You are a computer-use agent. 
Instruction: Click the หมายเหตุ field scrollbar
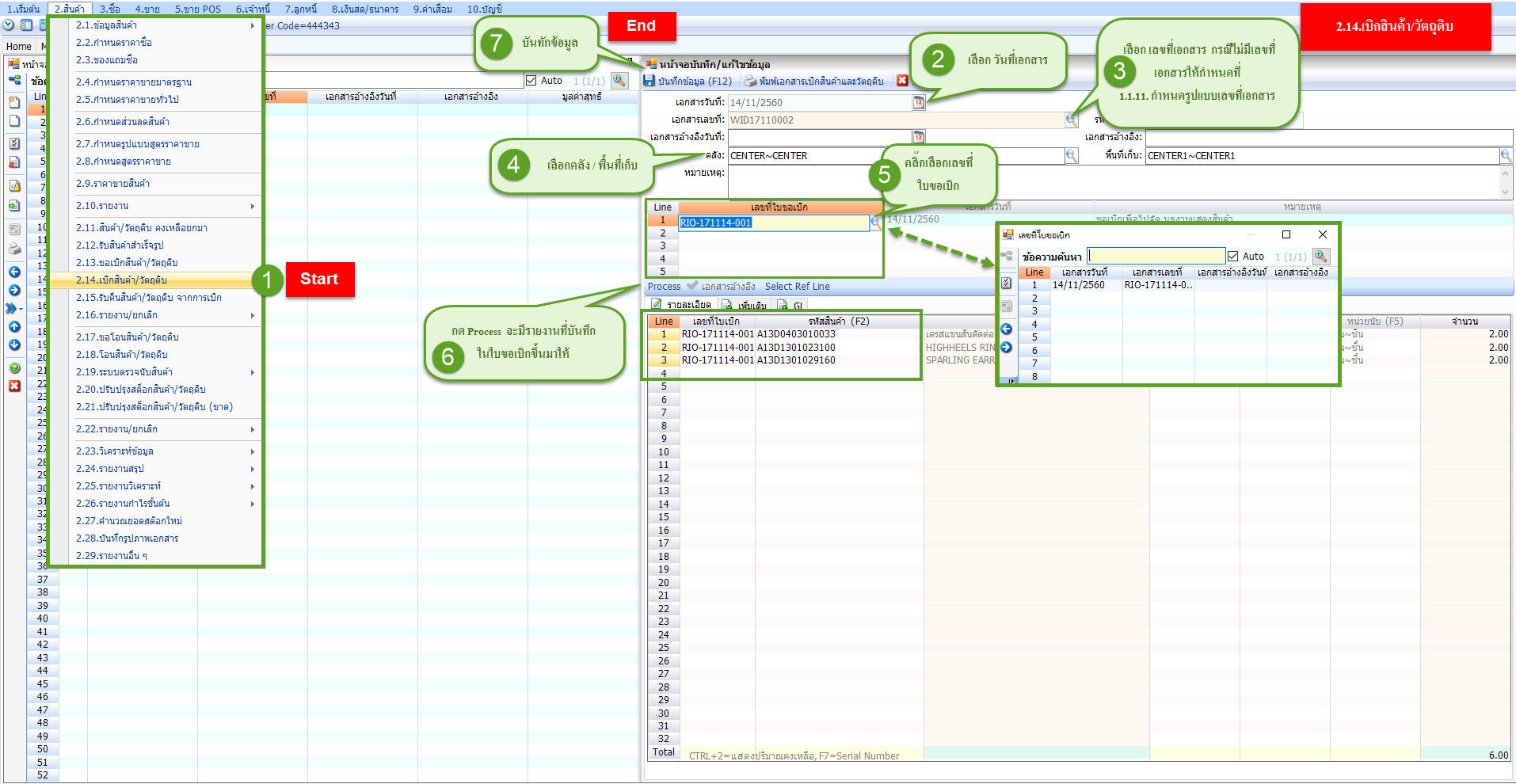(x=1506, y=182)
